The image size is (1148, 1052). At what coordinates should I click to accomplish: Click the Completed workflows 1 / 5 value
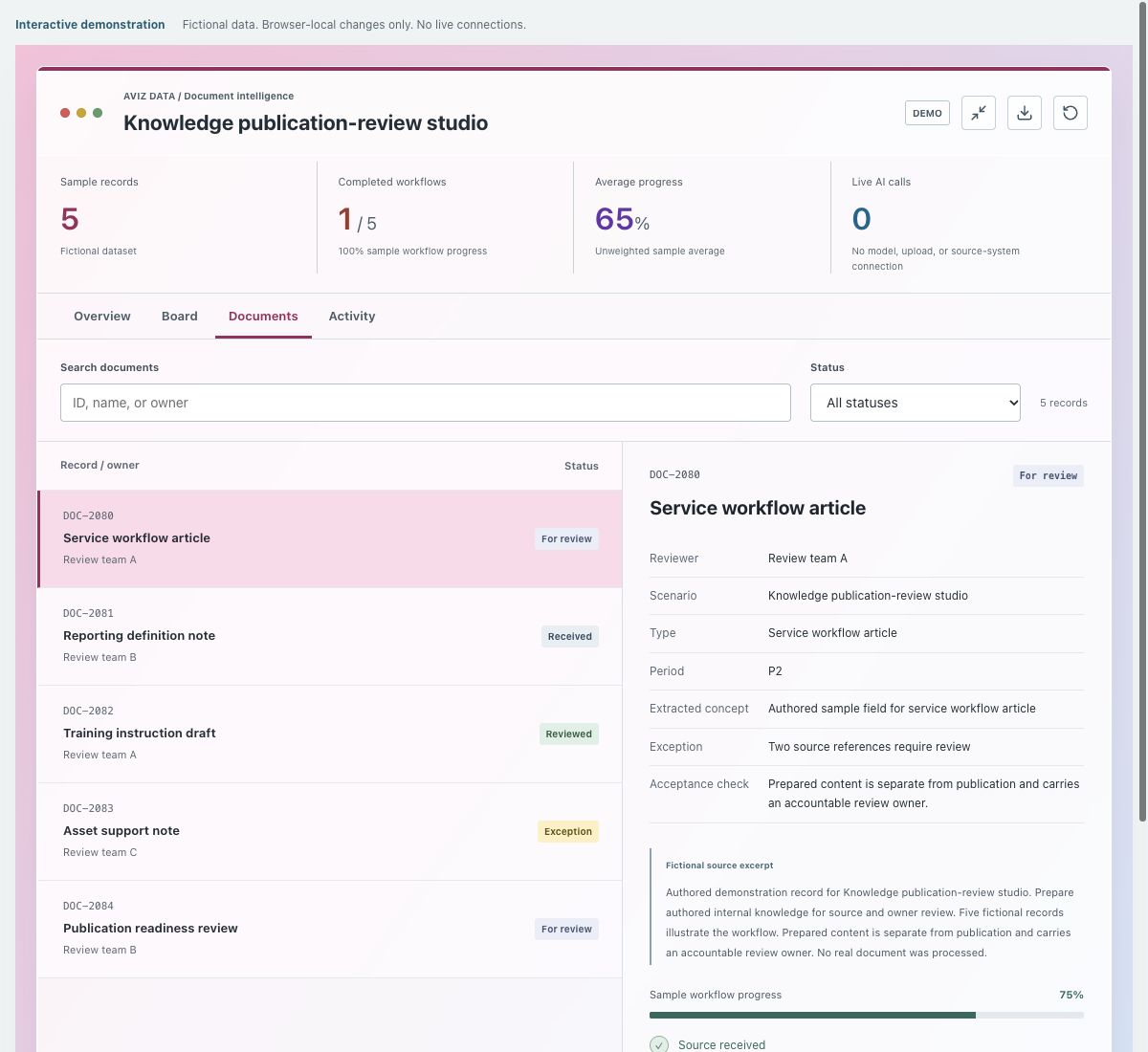tap(357, 220)
